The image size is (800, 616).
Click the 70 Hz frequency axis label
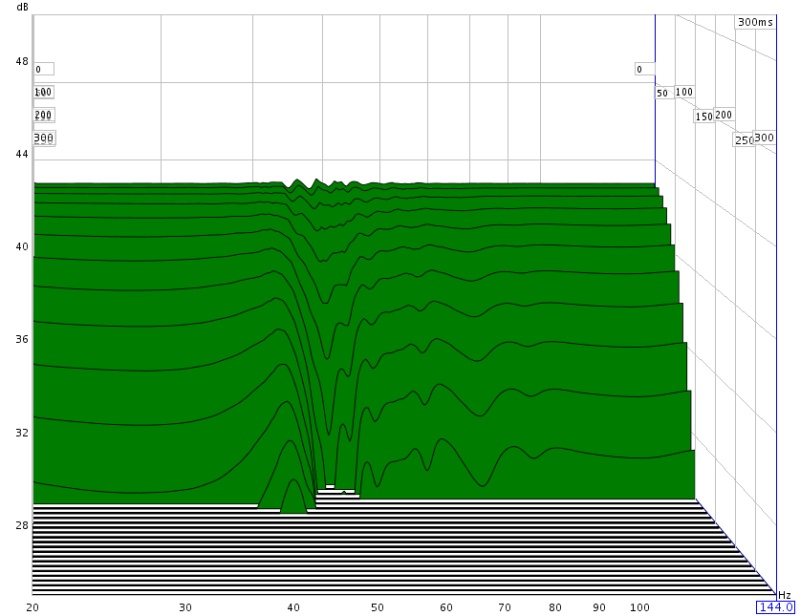[x=503, y=607]
